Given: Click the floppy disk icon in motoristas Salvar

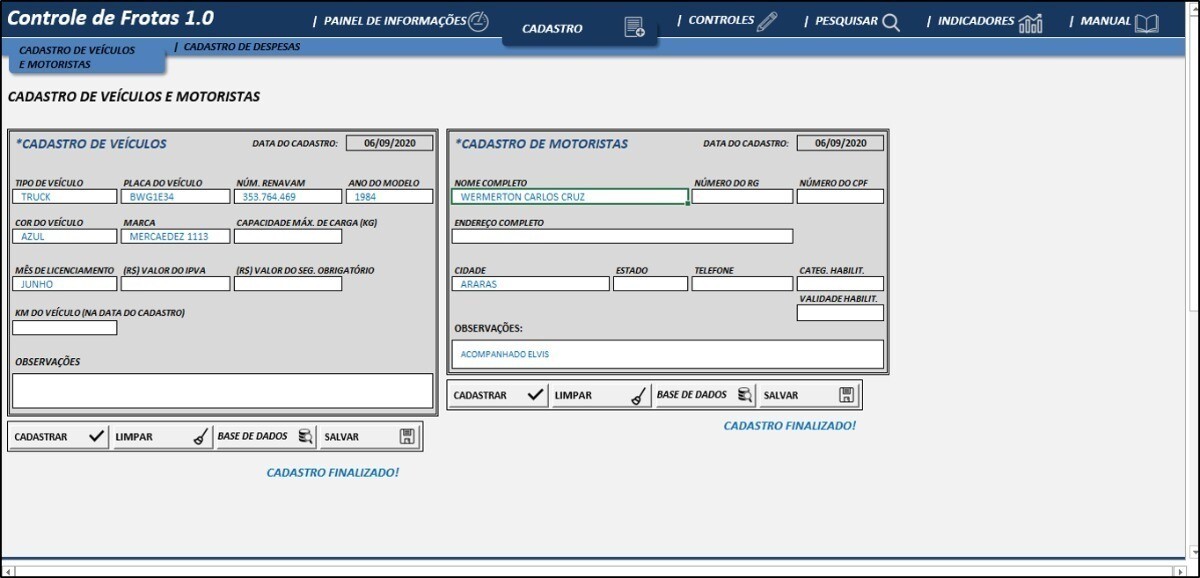Looking at the screenshot, I should [x=847, y=395].
